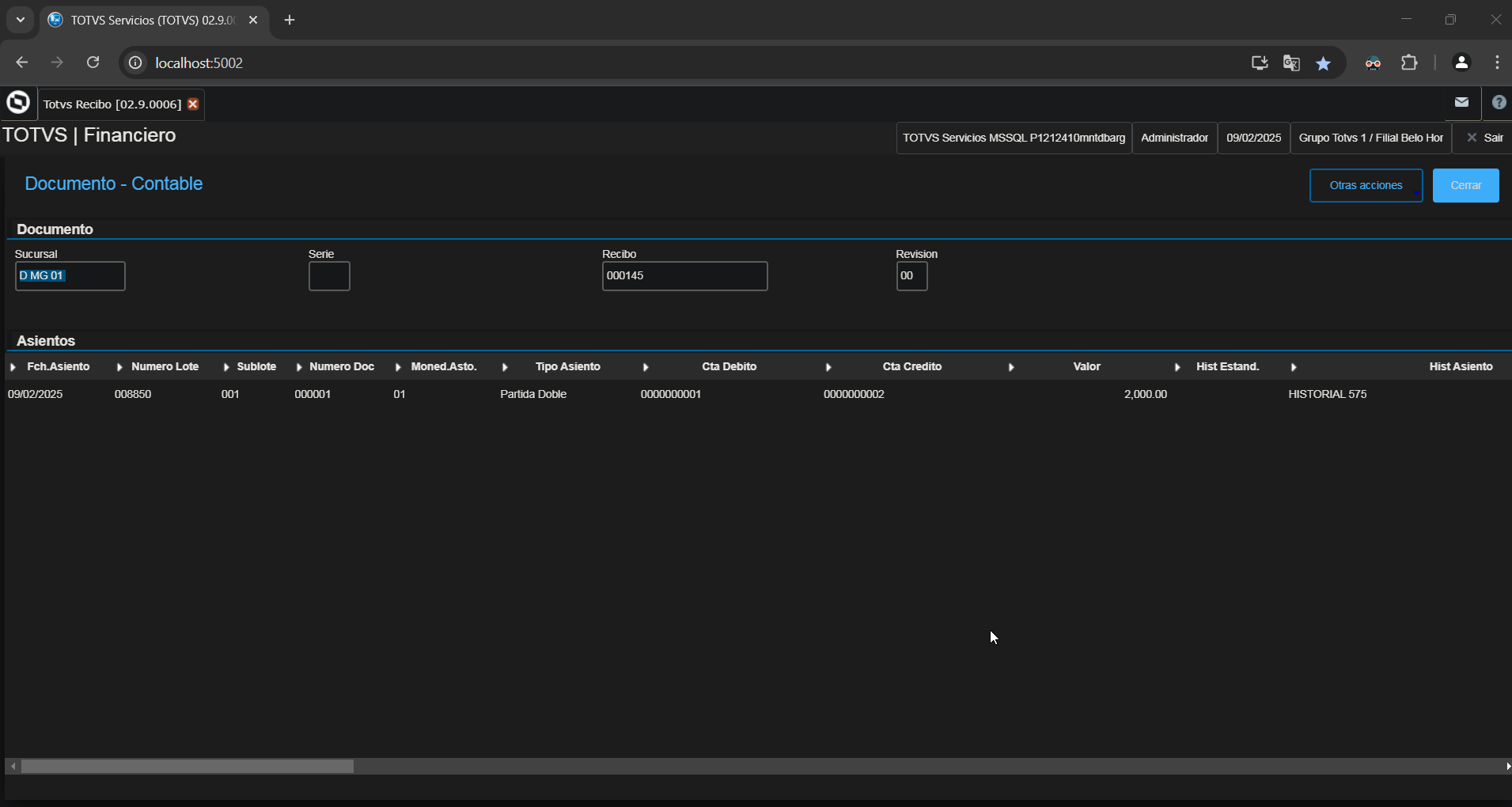Open a new browser tab
This screenshot has height=807, width=1512.
(290, 21)
